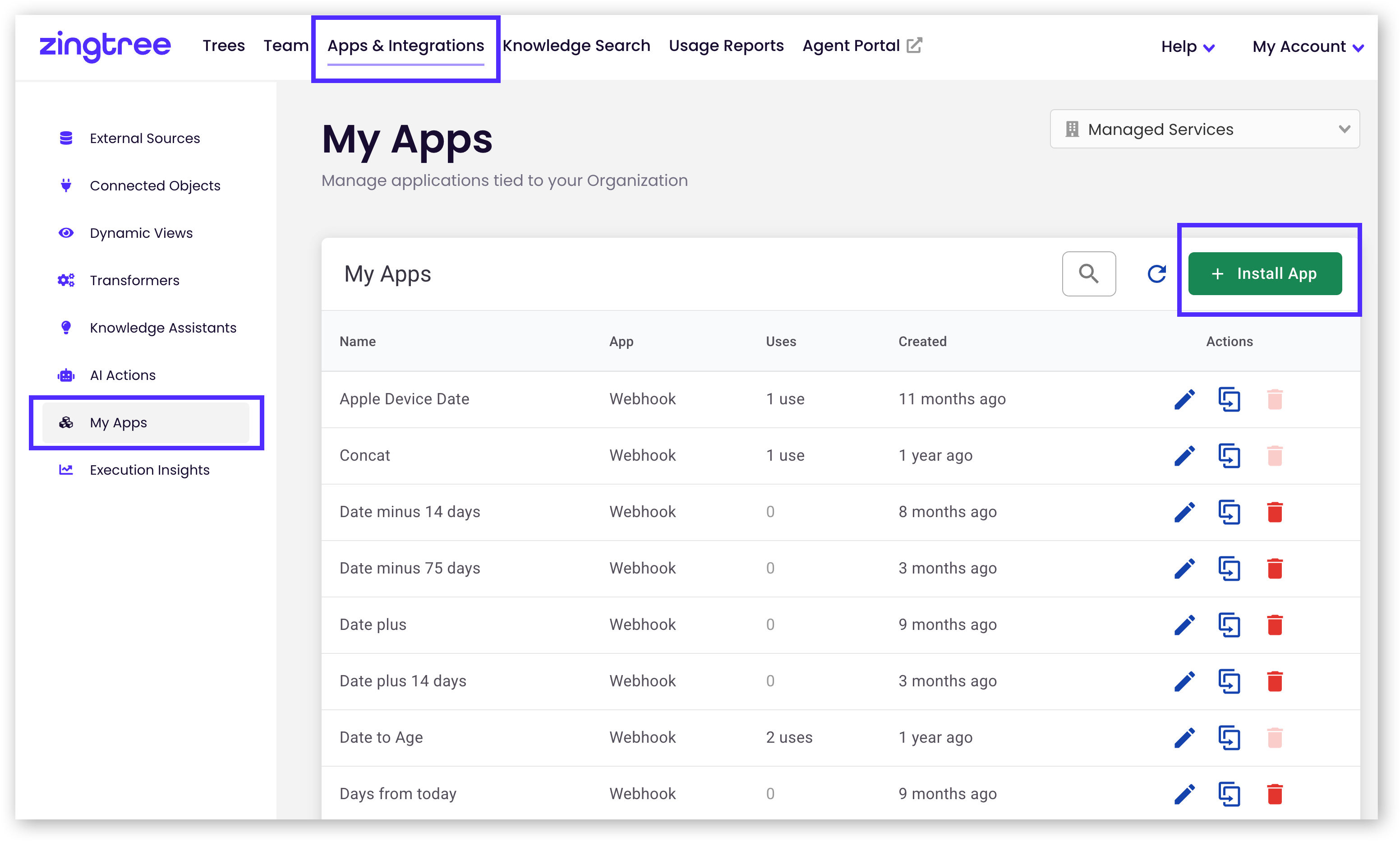Copy the Days from today app
This screenshot has height=842, width=1400.
pos(1229,794)
